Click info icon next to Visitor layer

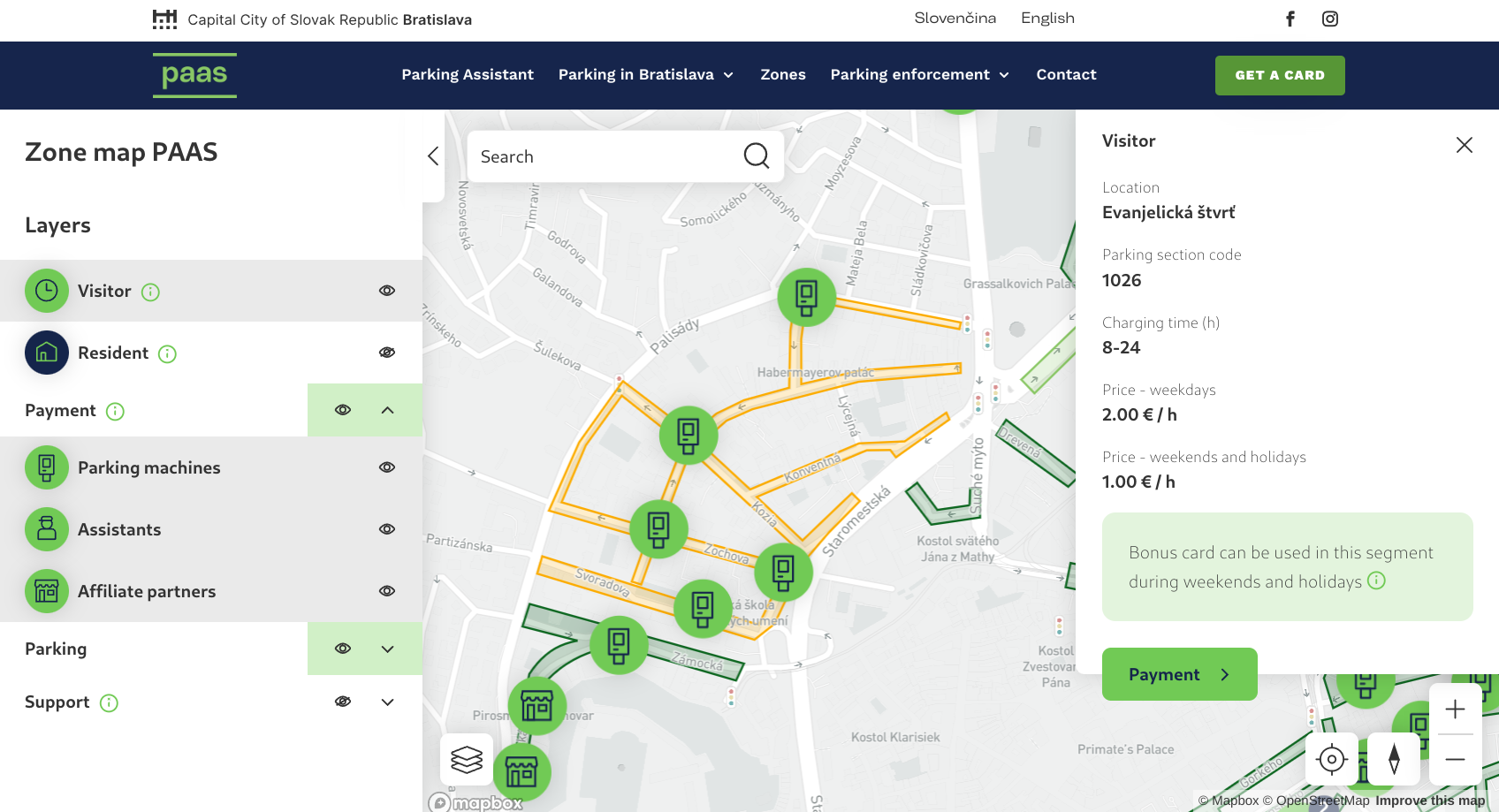151,292
